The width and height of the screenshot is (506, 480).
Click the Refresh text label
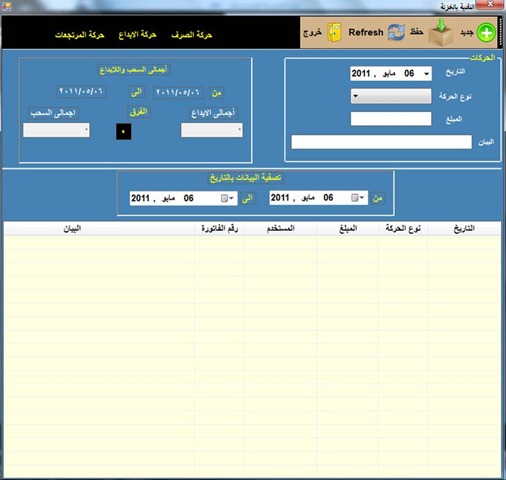tap(366, 33)
